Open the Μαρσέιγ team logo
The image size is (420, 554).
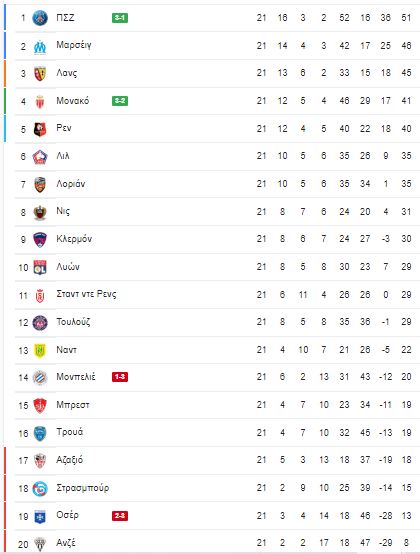[x=40, y=46]
